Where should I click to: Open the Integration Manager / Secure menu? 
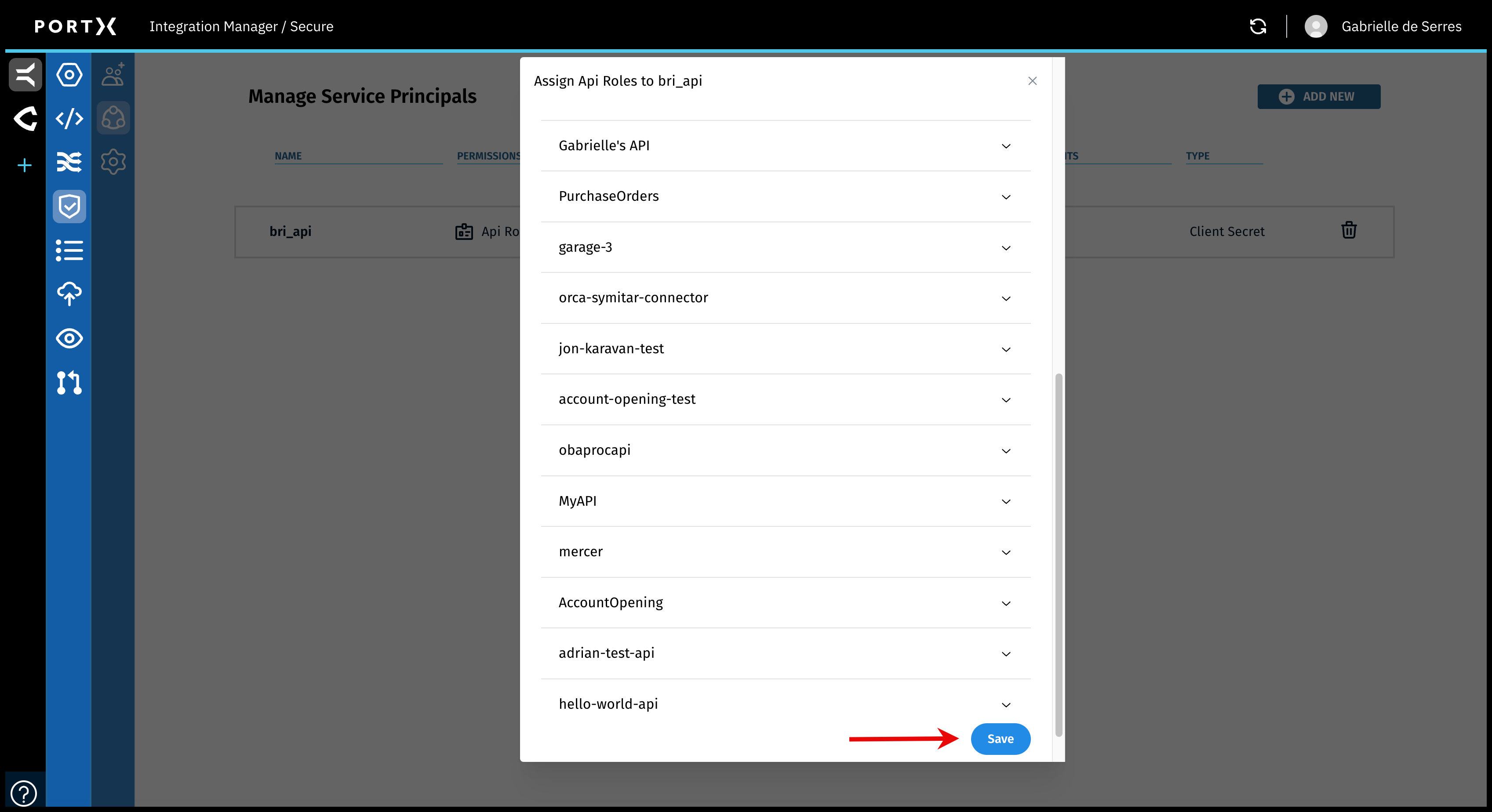point(241,26)
